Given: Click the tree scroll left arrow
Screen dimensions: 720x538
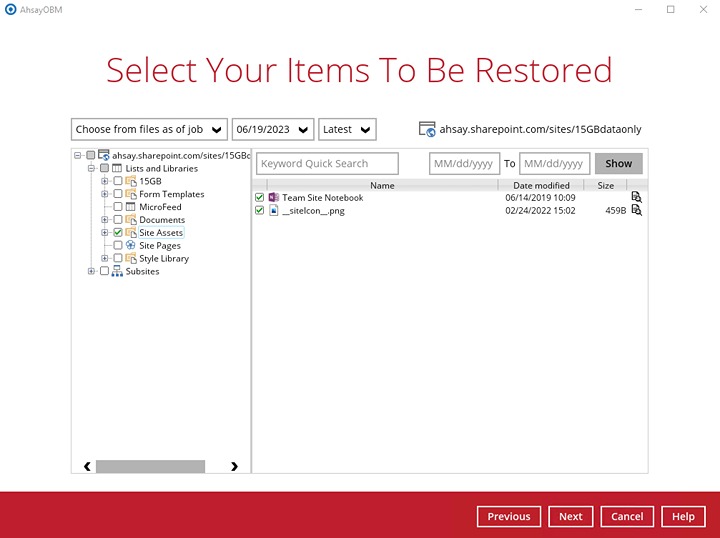Looking at the screenshot, I should coord(87,466).
